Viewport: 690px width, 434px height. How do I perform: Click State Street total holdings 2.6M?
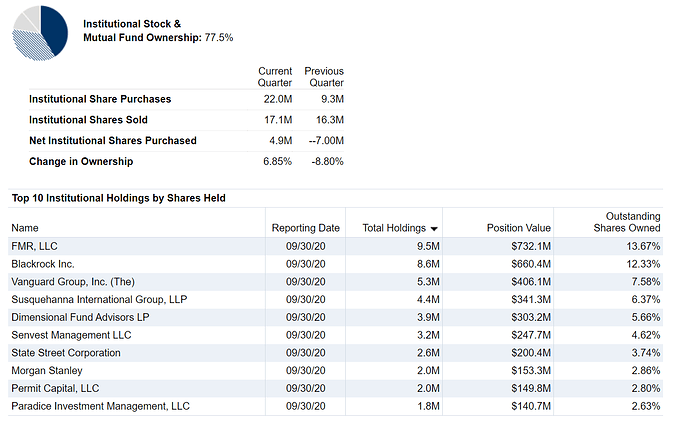point(428,353)
